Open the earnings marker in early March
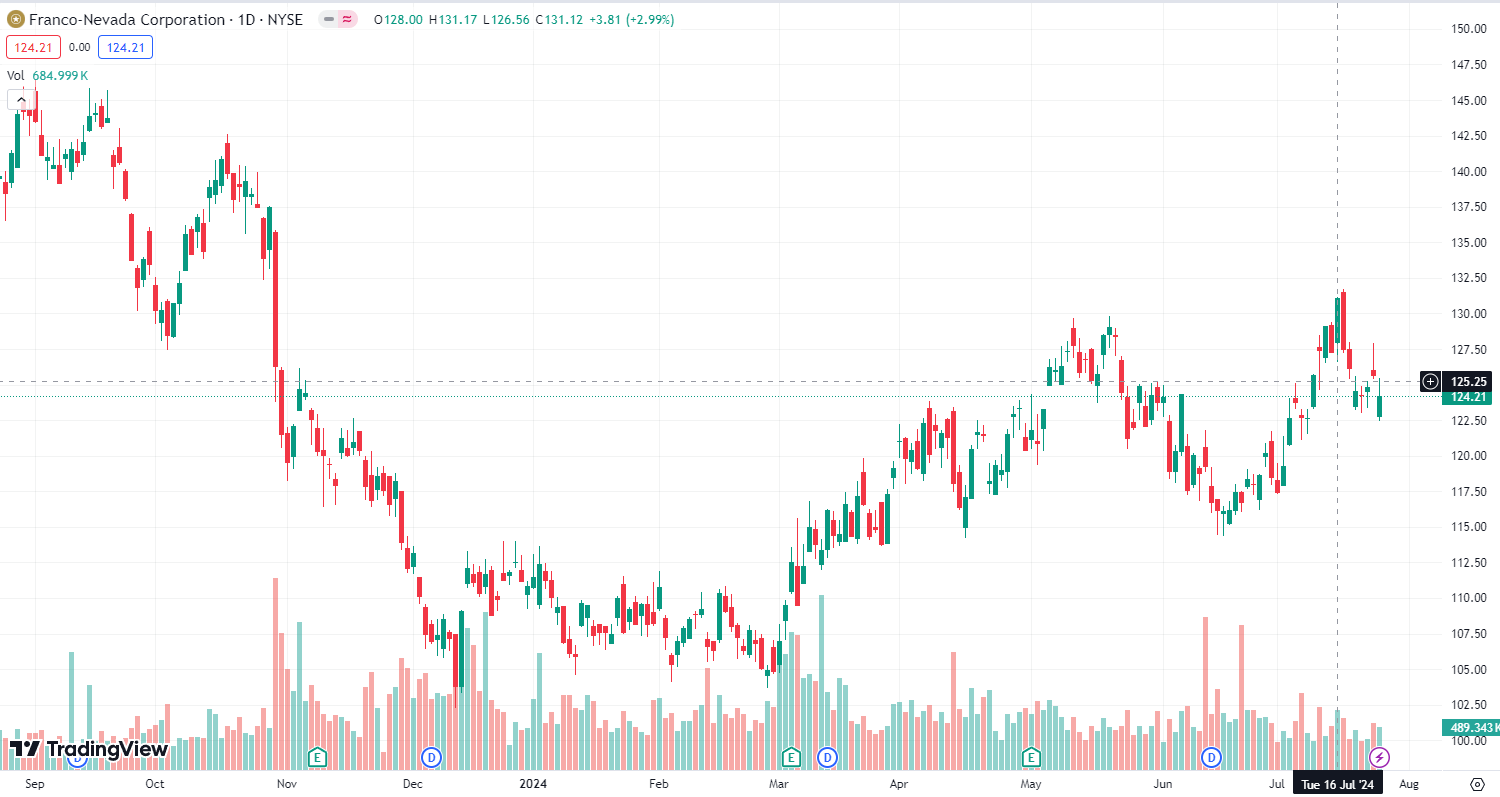This screenshot has width=1500, height=797. pyautogui.click(x=792, y=757)
